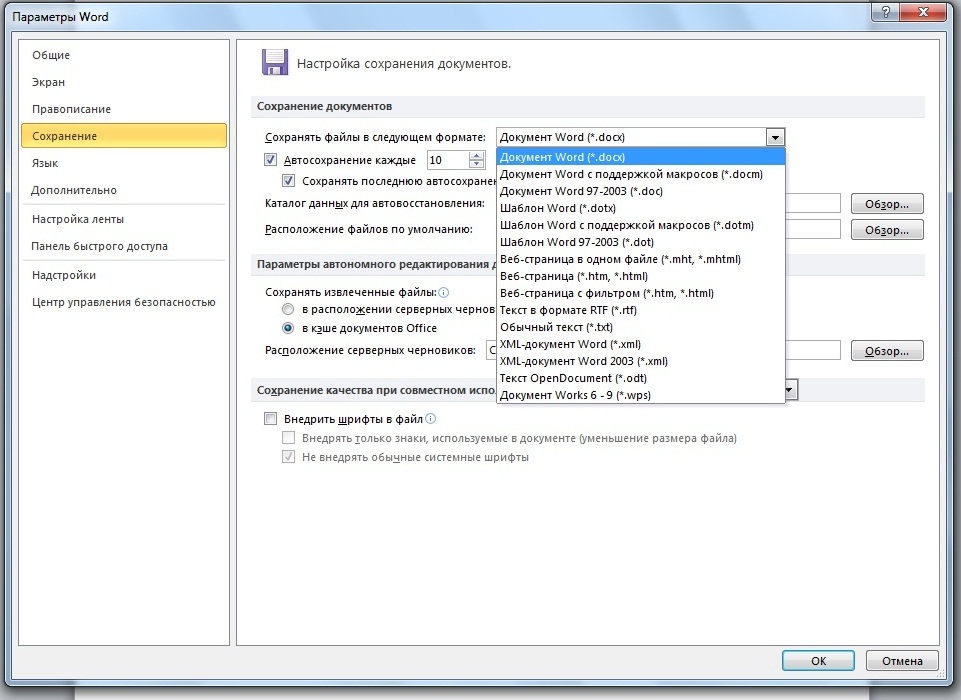Choose 'XML-документ Word 2003 (*.xml)' format
Viewport: 961px width, 700px height.
coord(640,361)
